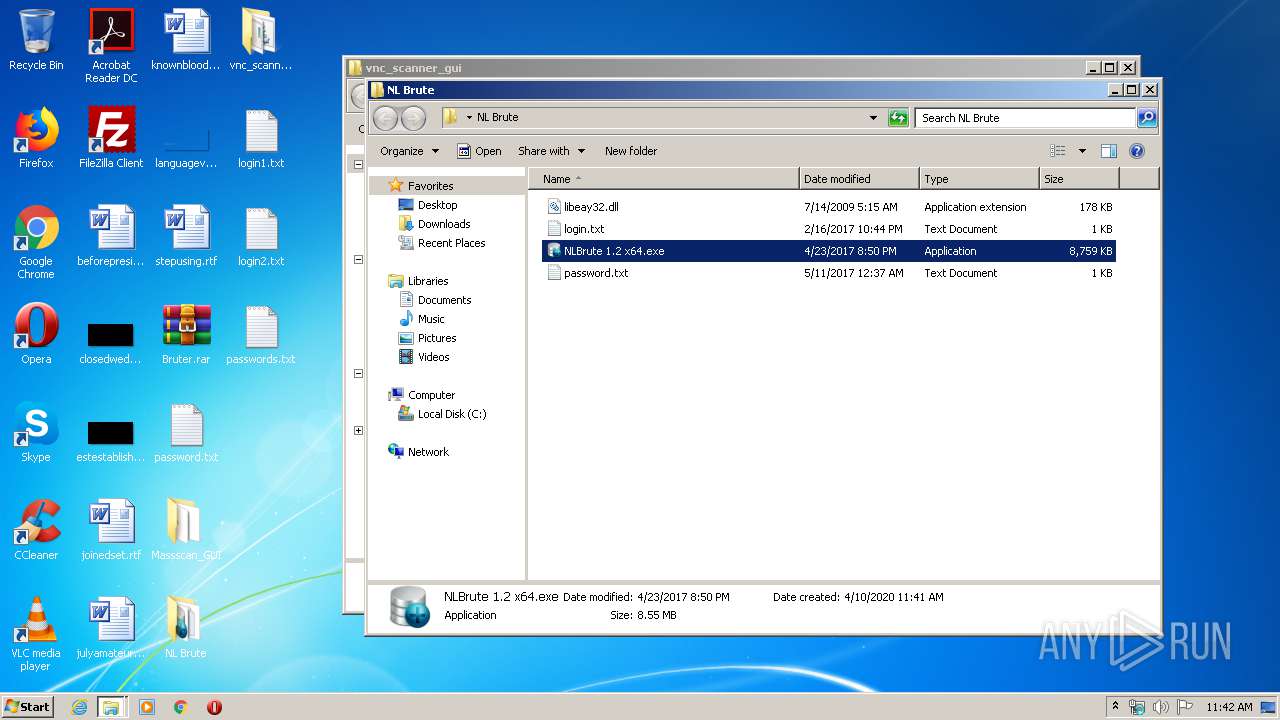
Task: Open the Organize menu
Action: point(409,151)
